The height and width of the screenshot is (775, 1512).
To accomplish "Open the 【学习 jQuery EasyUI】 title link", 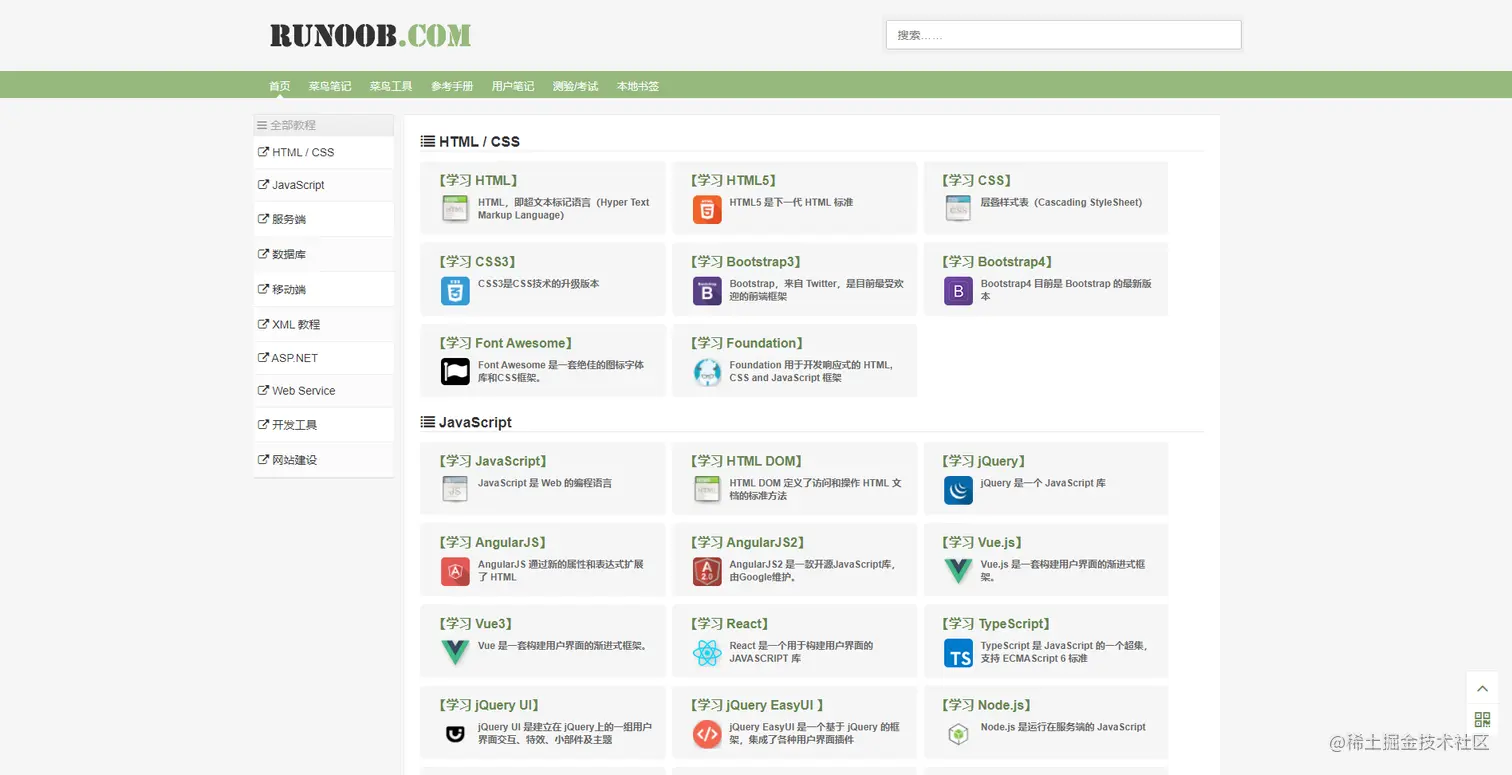I will pos(758,704).
